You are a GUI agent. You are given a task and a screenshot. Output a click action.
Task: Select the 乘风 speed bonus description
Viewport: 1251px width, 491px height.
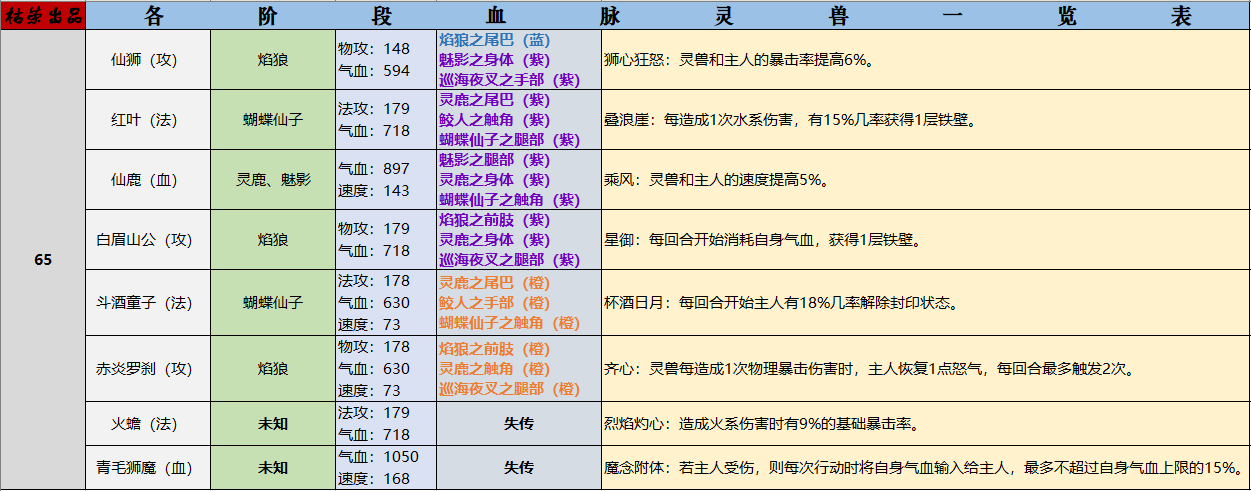point(924,180)
